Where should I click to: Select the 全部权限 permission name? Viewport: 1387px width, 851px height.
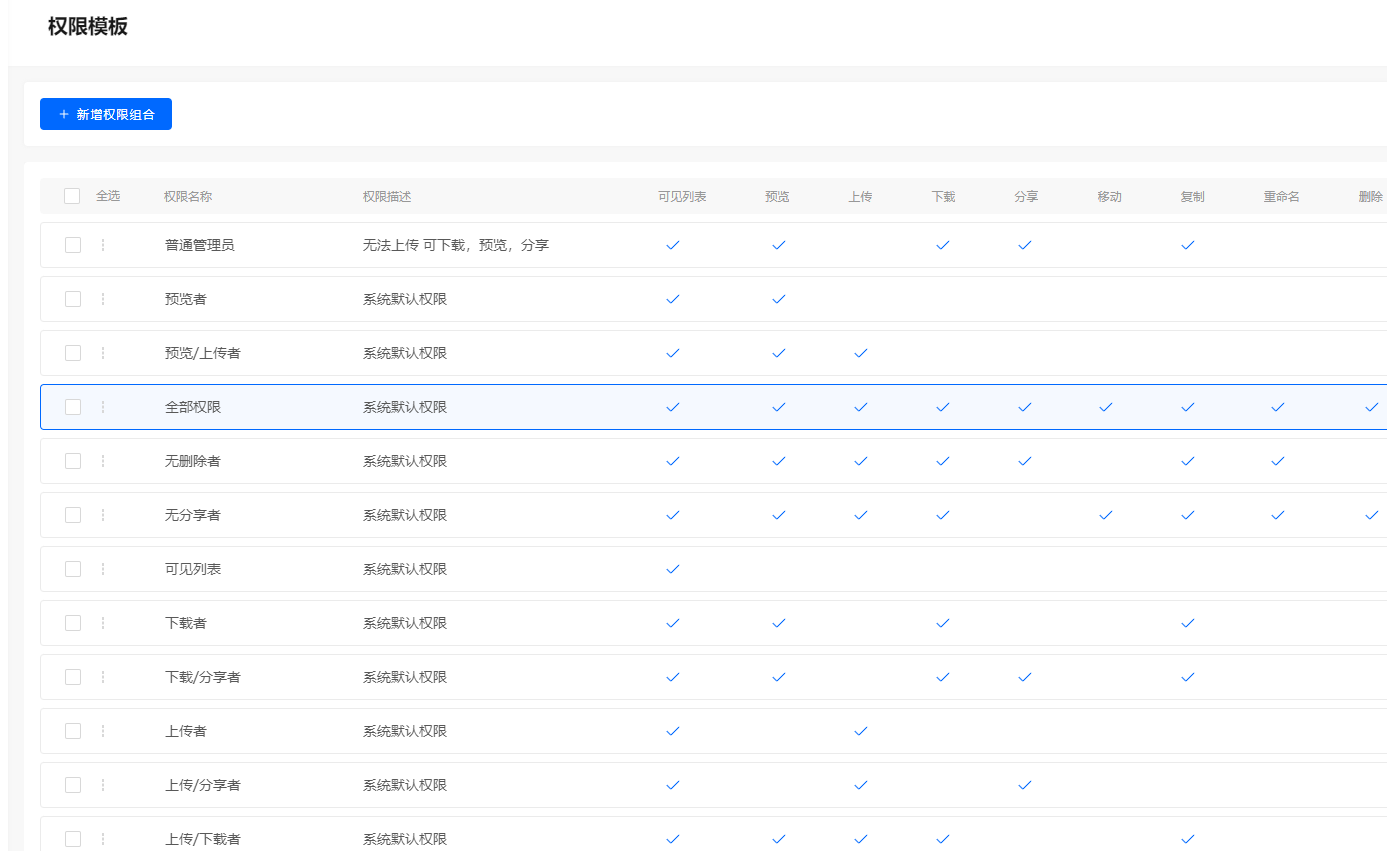[x=193, y=407]
